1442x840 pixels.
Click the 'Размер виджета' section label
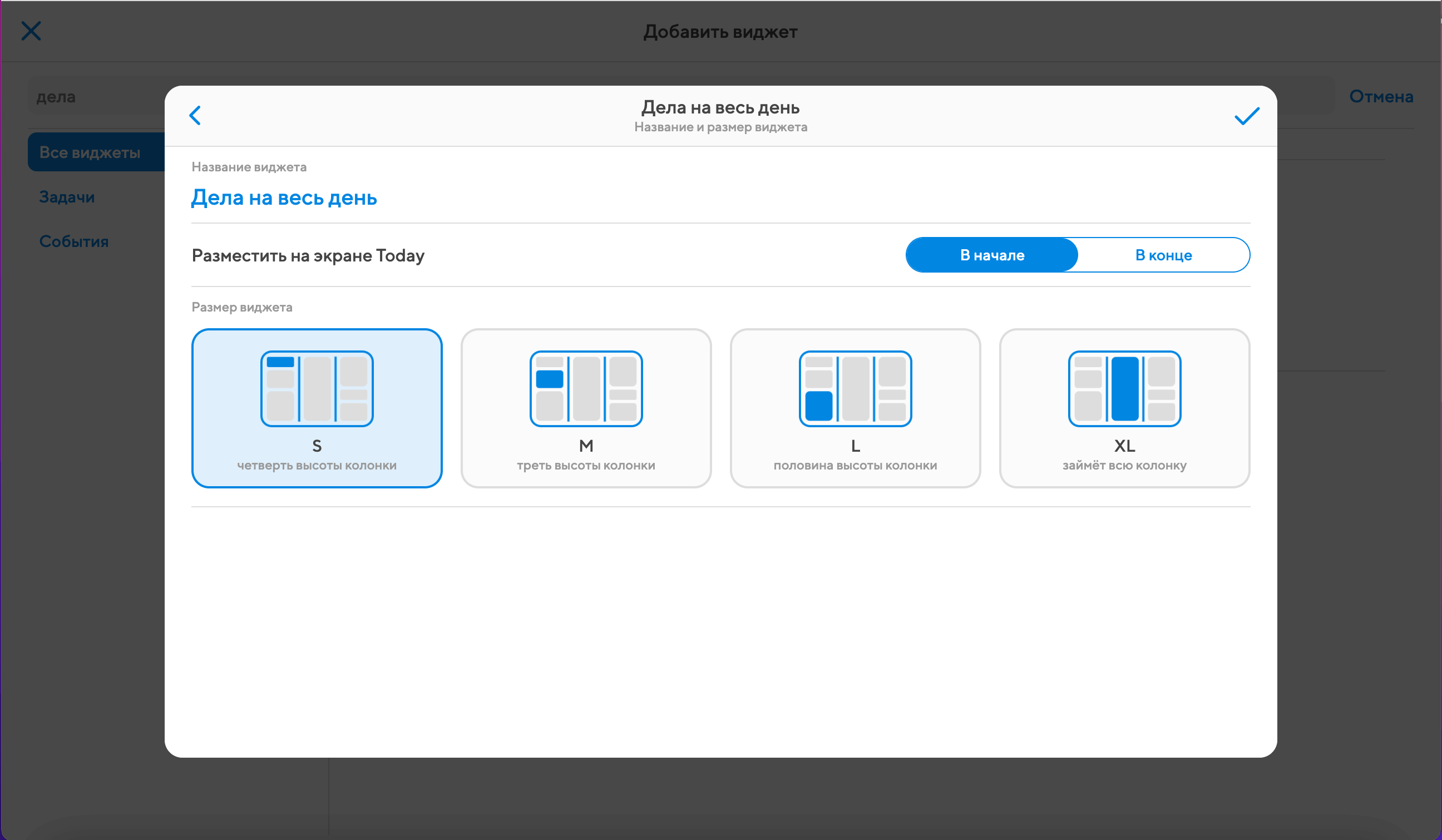241,307
